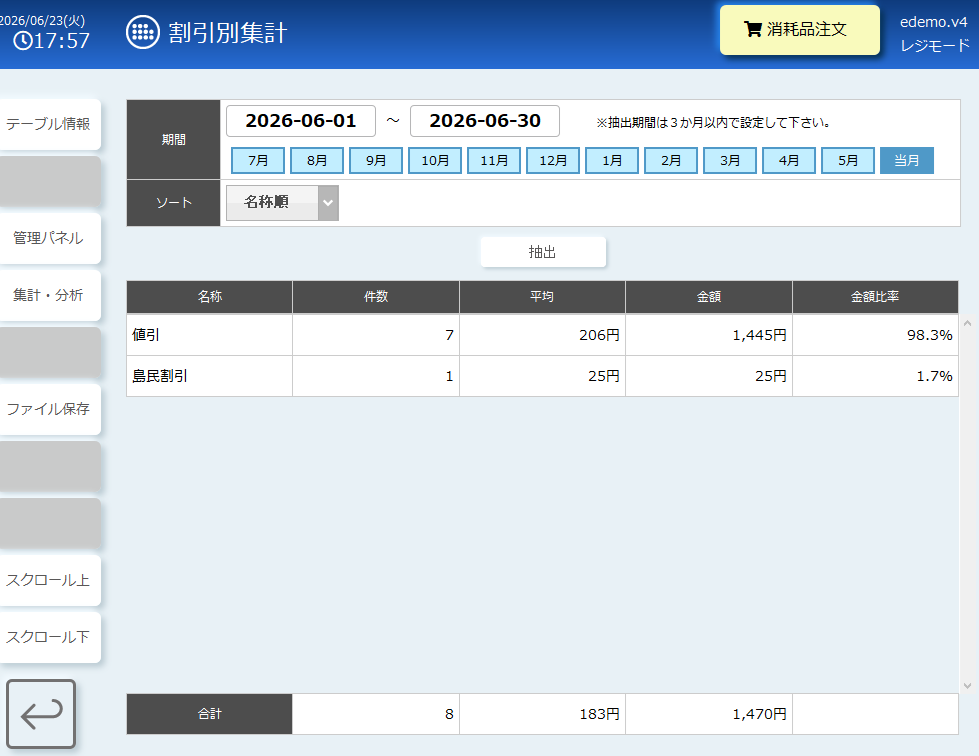Select the 10月 month button
979x756 pixels.
(435, 160)
